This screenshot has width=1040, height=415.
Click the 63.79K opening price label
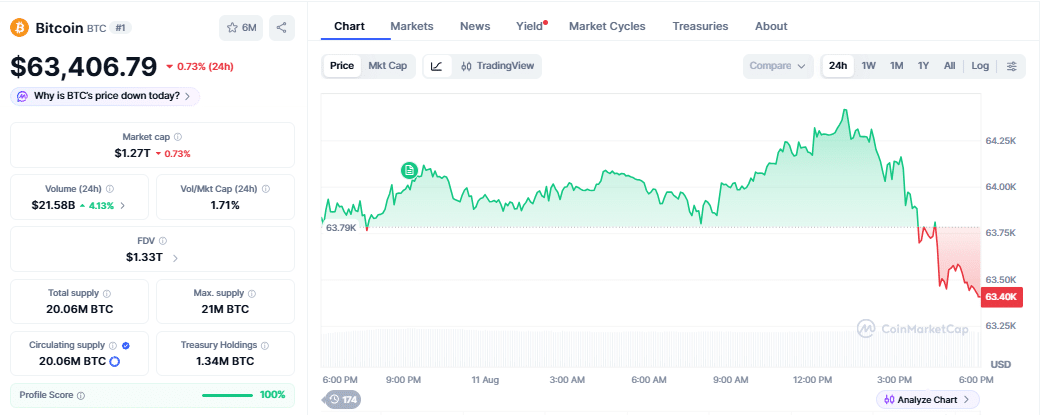click(x=341, y=227)
